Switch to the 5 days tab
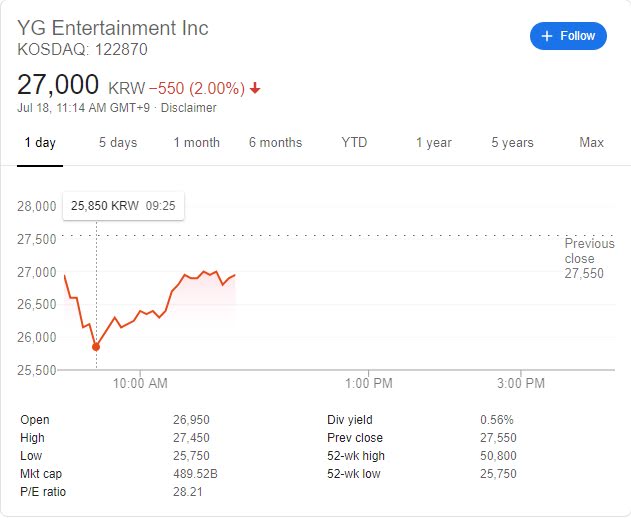Image resolution: width=631 pixels, height=518 pixels. (118, 143)
